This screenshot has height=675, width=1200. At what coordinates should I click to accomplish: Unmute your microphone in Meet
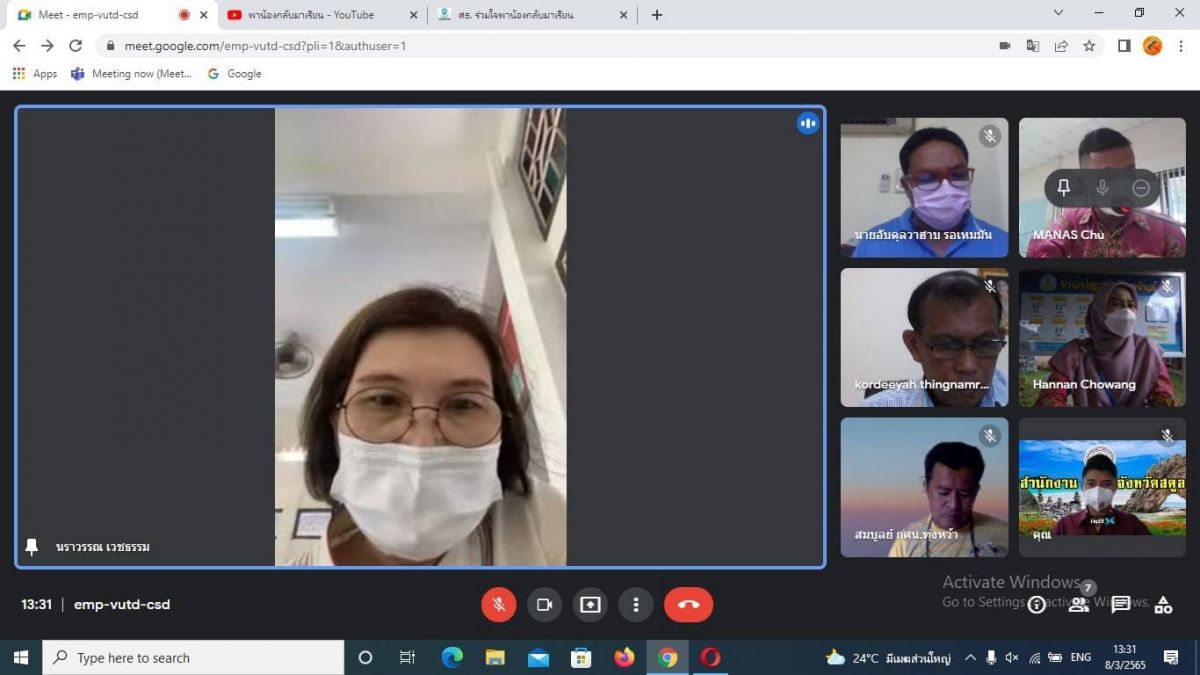pyautogui.click(x=498, y=604)
